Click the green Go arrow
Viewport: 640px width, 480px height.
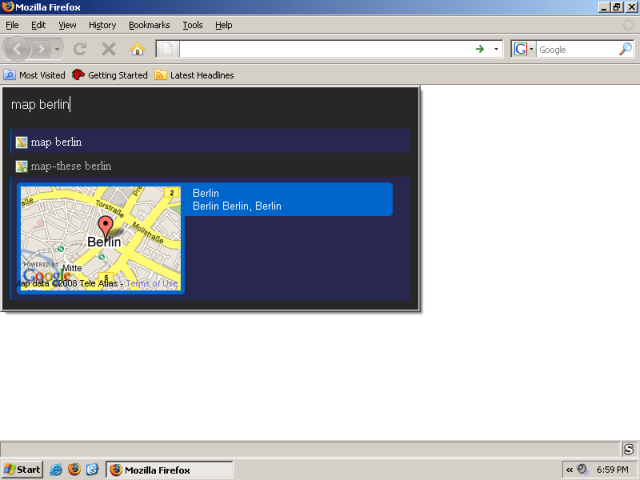480,49
